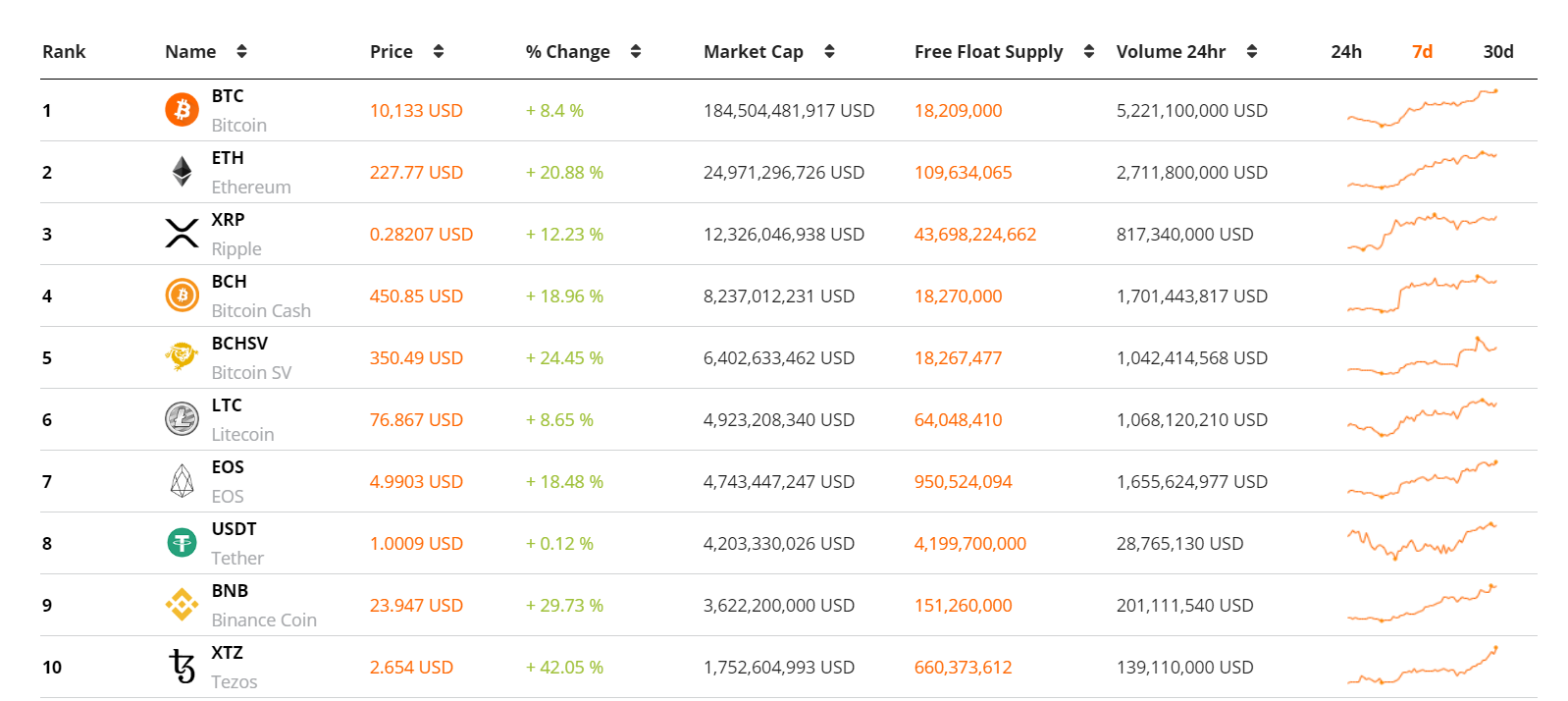Click the Bitcoin orange logo icon

tap(182, 110)
